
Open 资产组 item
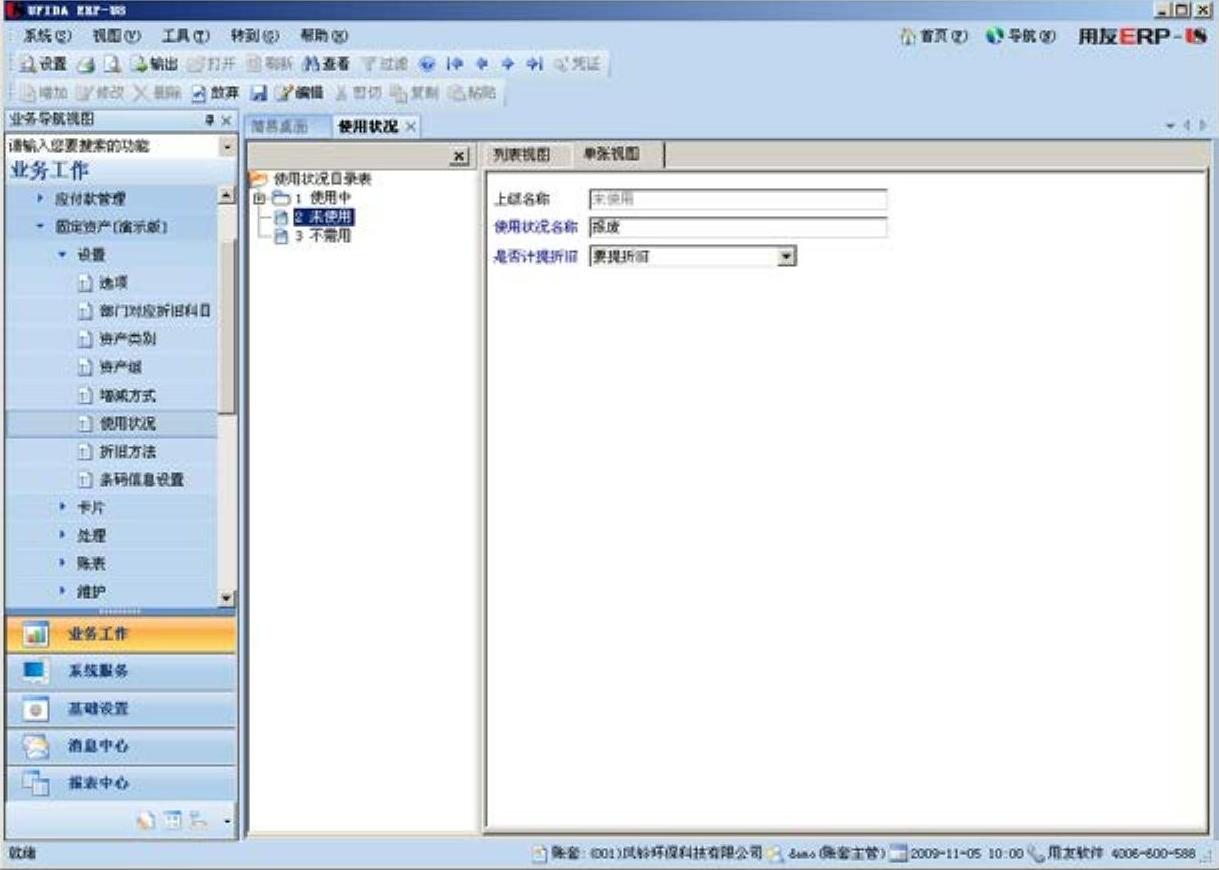click(121, 367)
